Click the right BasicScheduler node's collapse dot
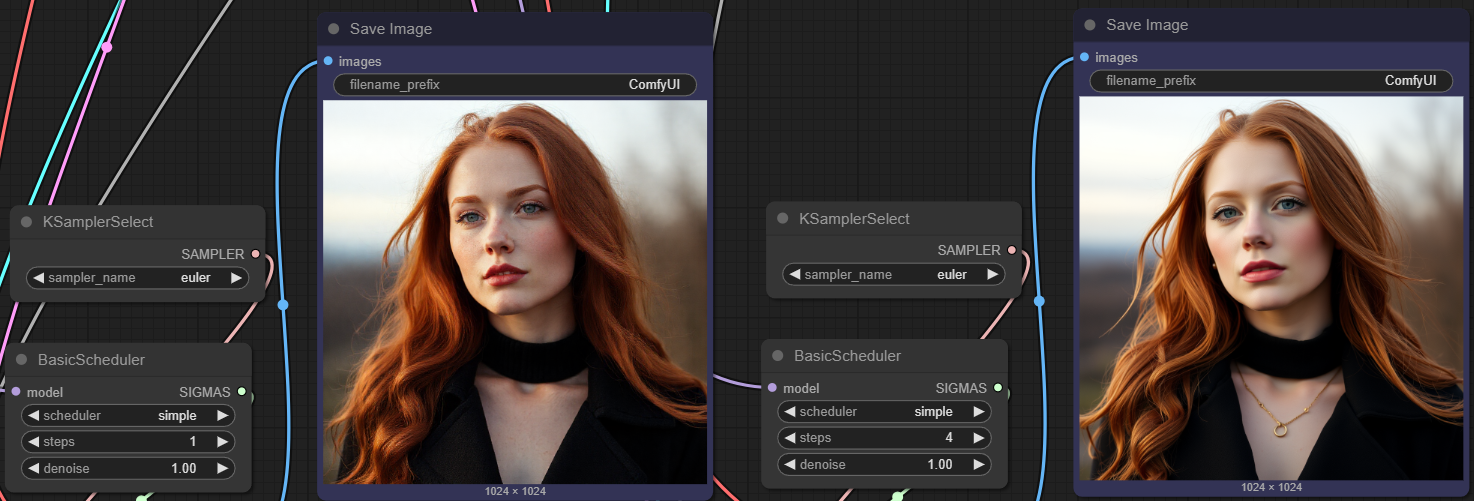The image size is (1474, 501). pos(778,356)
